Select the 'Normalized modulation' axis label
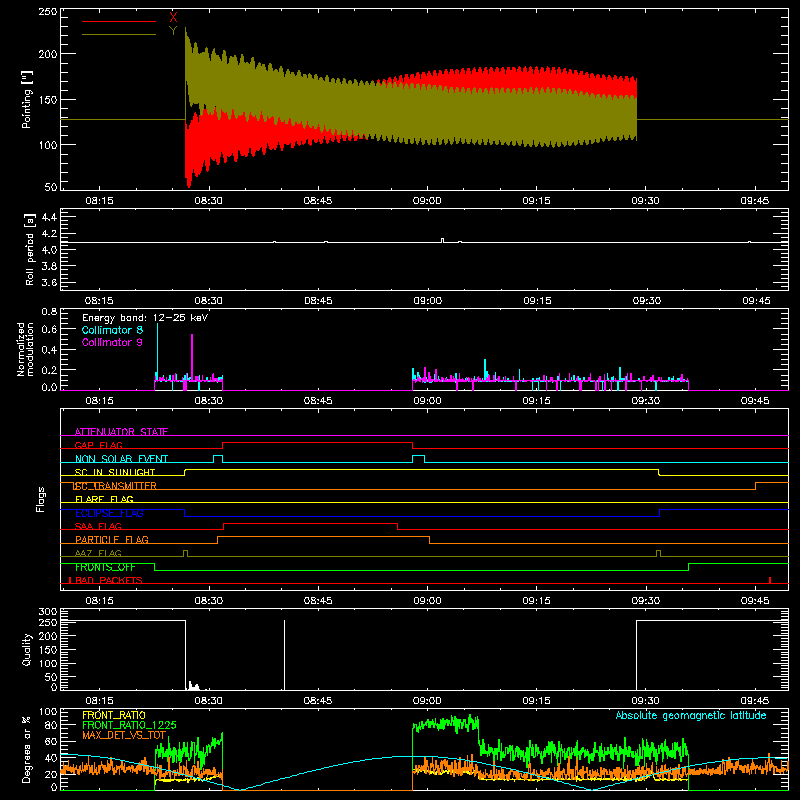Viewport: 800px width, 800px height. [26, 349]
